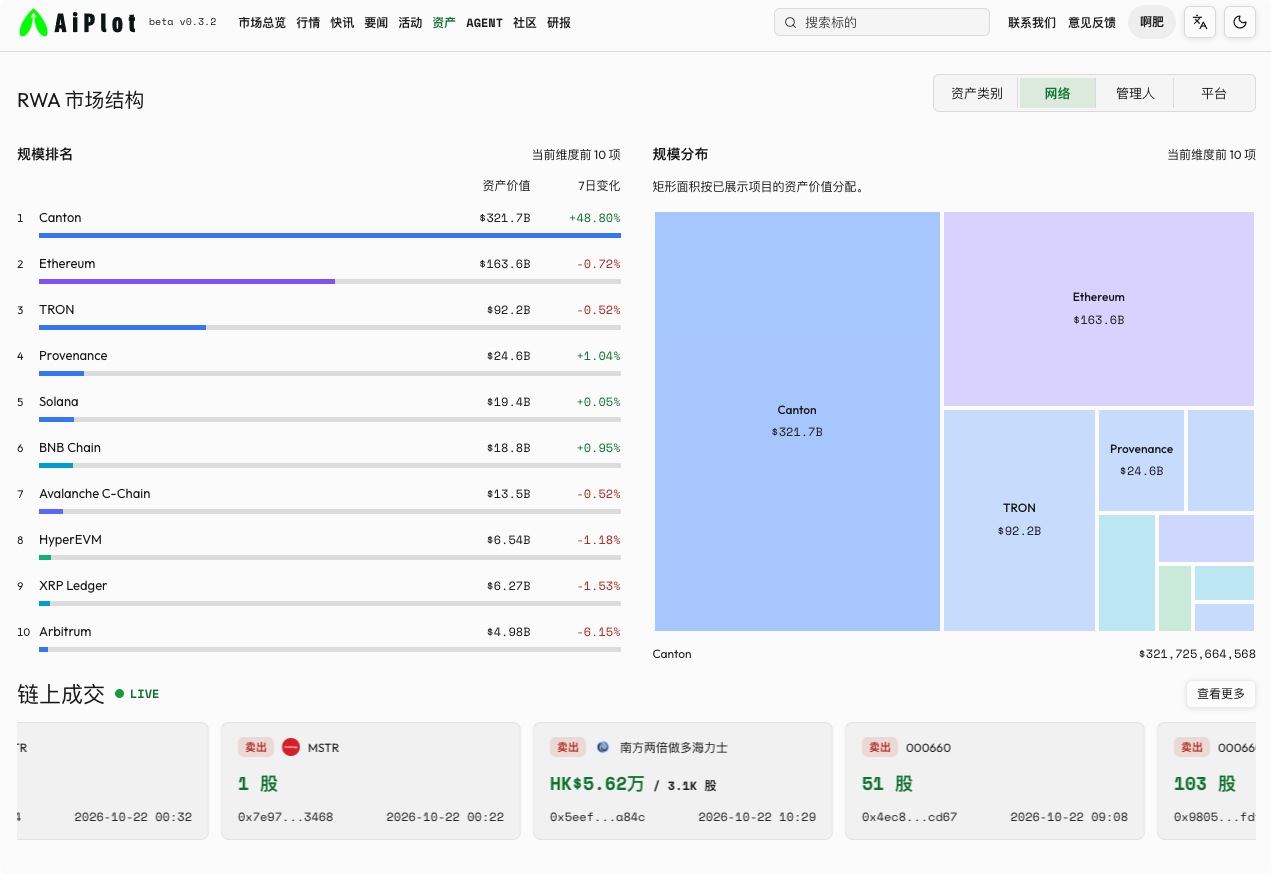Click the 查看更多 button

click(1221, 694)
